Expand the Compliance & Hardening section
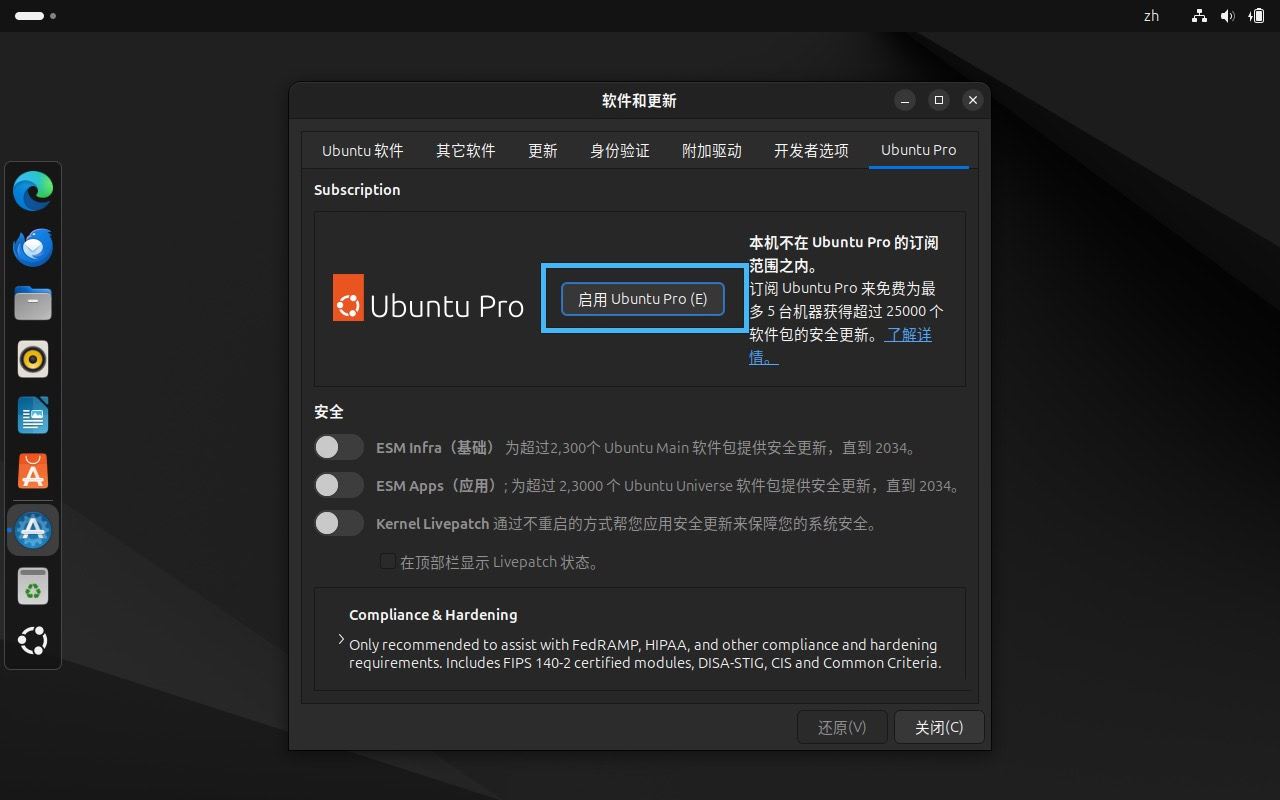The width and height of the screenshot is (1280, 800). click(x=340, y=639)
